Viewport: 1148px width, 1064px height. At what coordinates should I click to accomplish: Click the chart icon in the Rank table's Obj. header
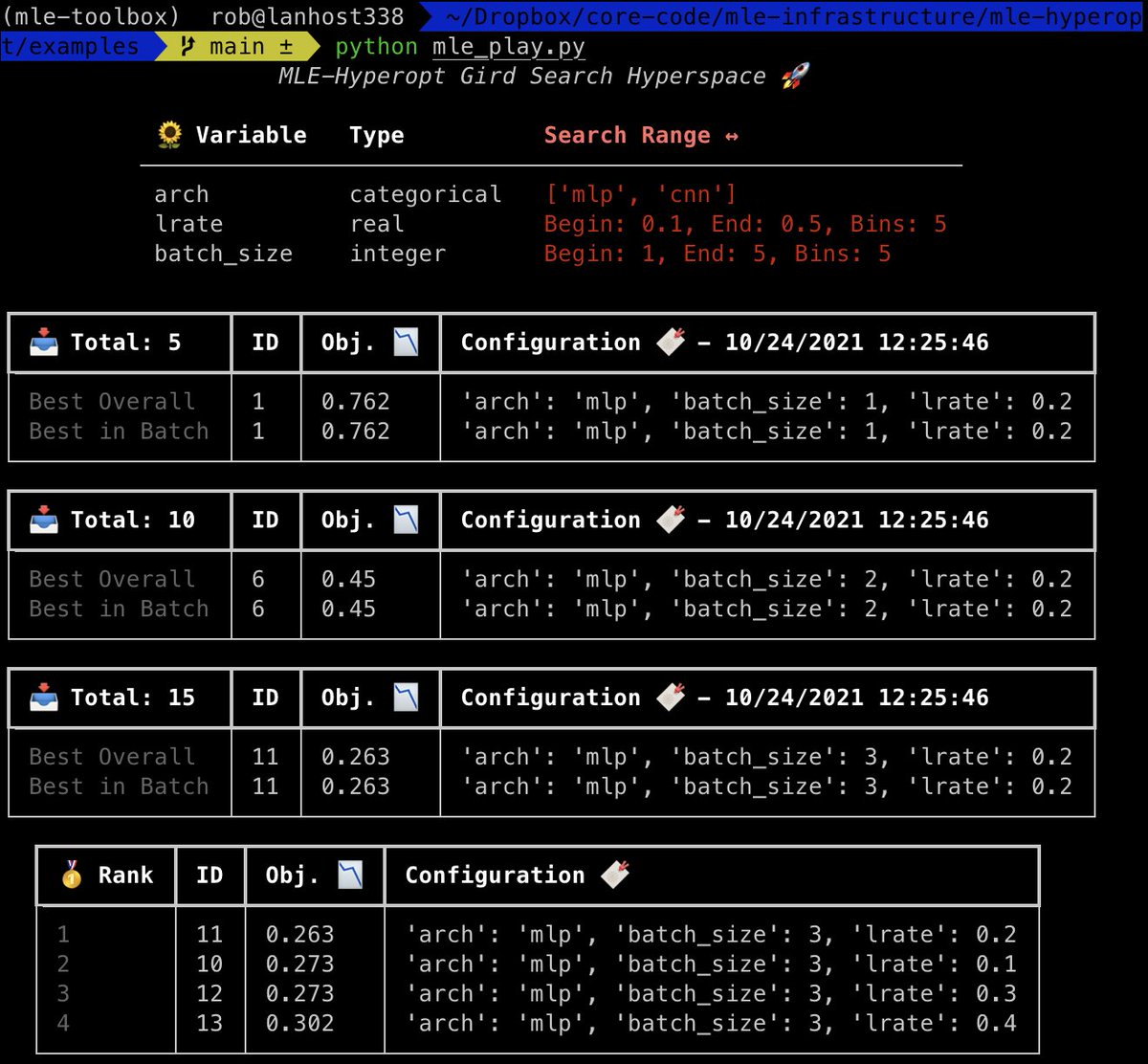[x=351, y=876]
